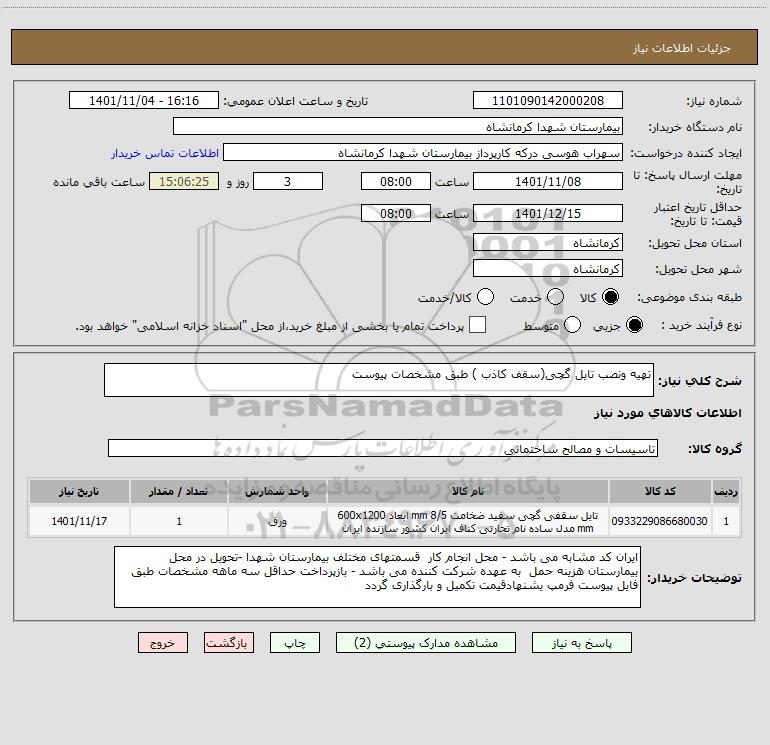
Task: Select the متوسط purchase type radio
Action: coord(573,325)
